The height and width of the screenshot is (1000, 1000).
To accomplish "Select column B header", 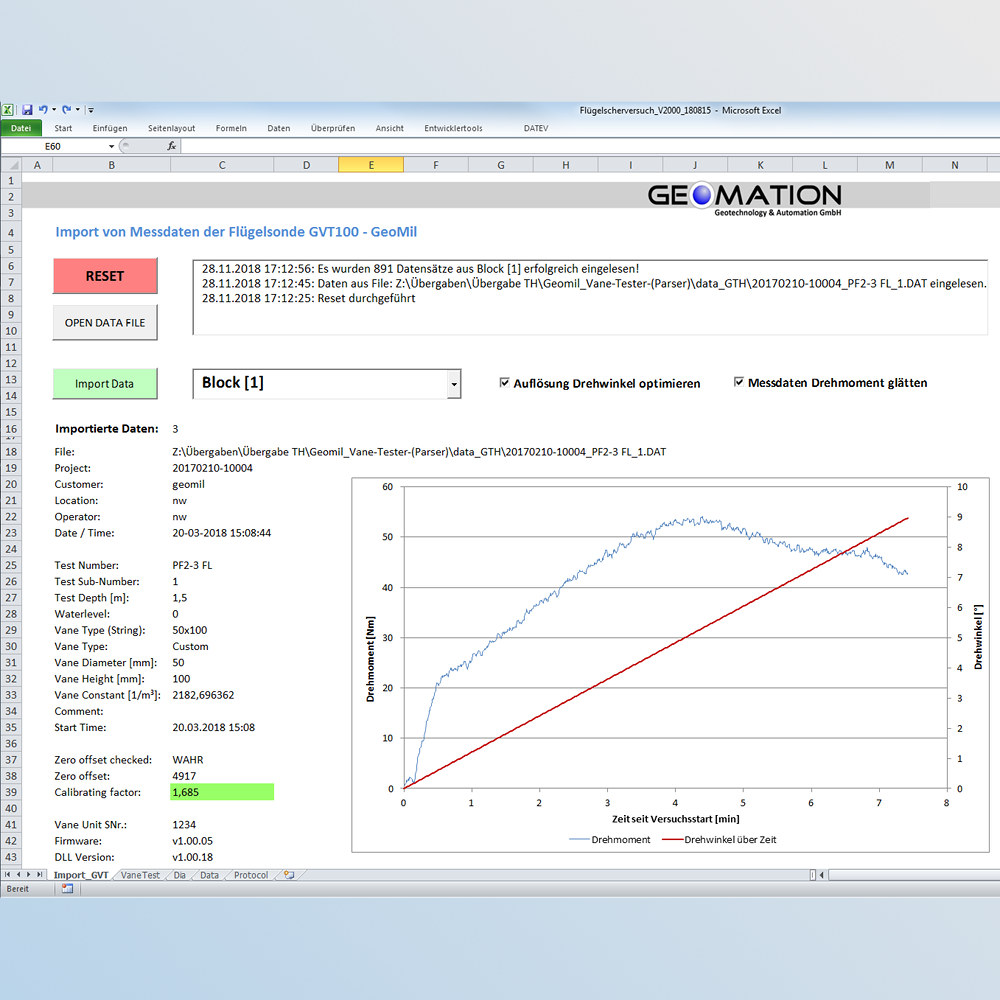I will (x=112, y=165).
